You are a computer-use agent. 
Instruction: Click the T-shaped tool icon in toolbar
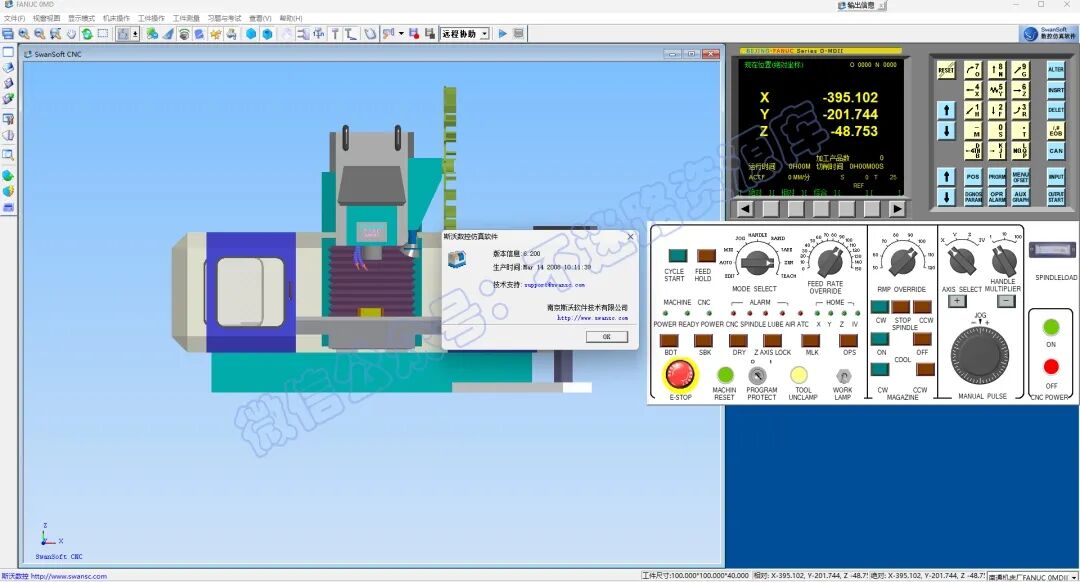(335, 33)
